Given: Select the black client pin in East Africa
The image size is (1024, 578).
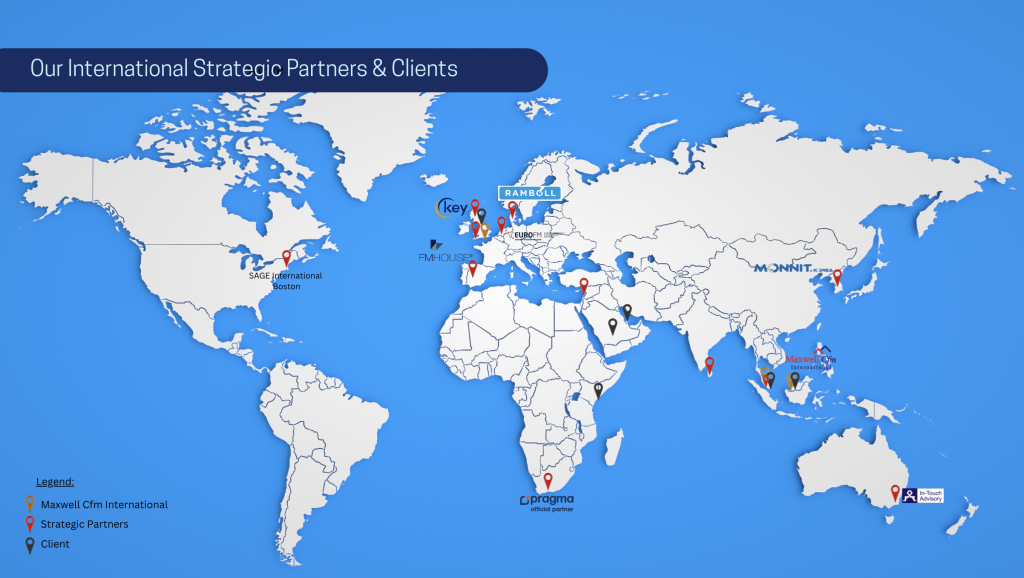Looking at the screenshot, I should click(598, 390).
